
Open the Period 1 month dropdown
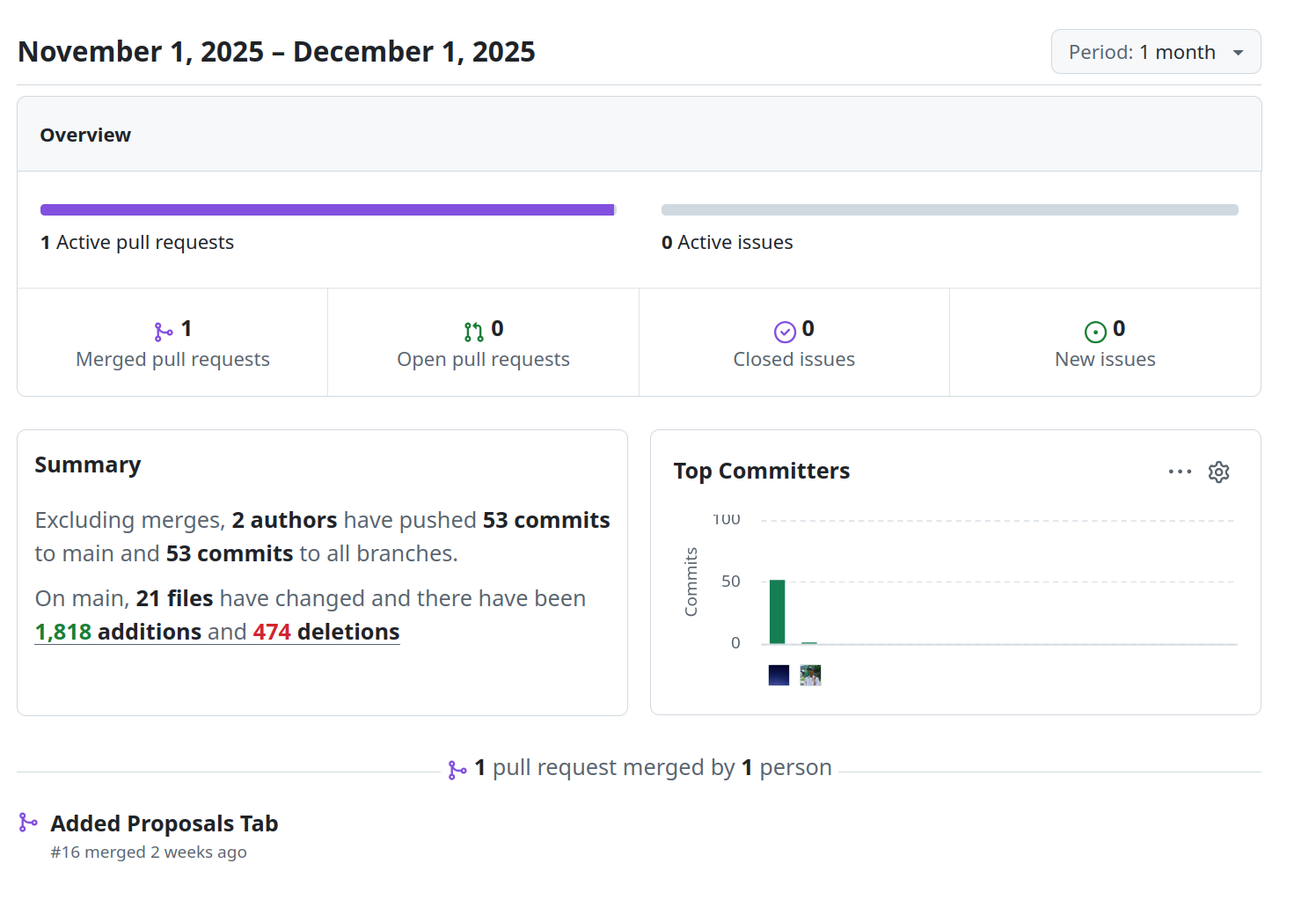pyautogui.click(x=1155, y=52)
